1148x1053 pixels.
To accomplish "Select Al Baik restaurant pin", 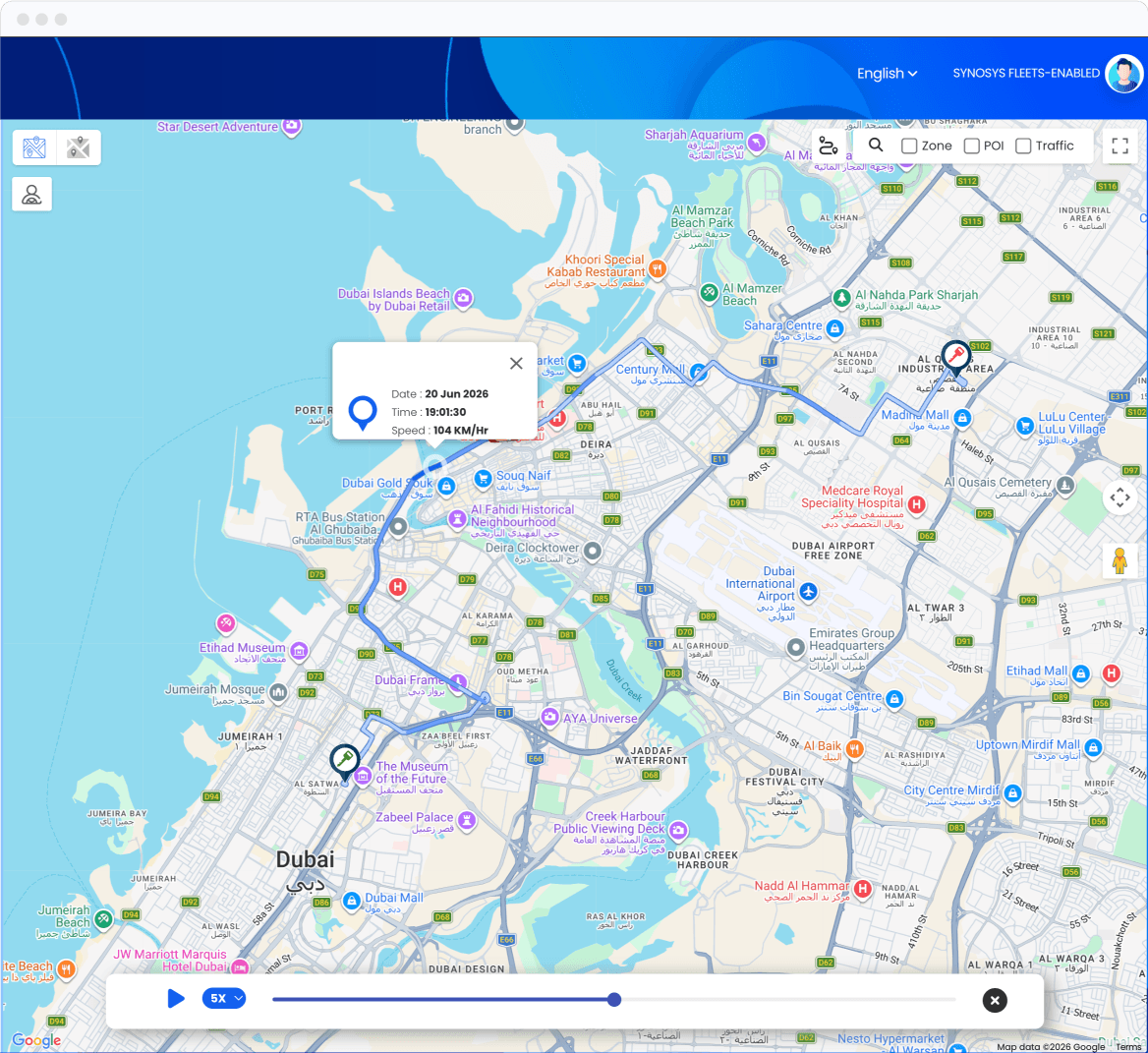I will [854, 748].
